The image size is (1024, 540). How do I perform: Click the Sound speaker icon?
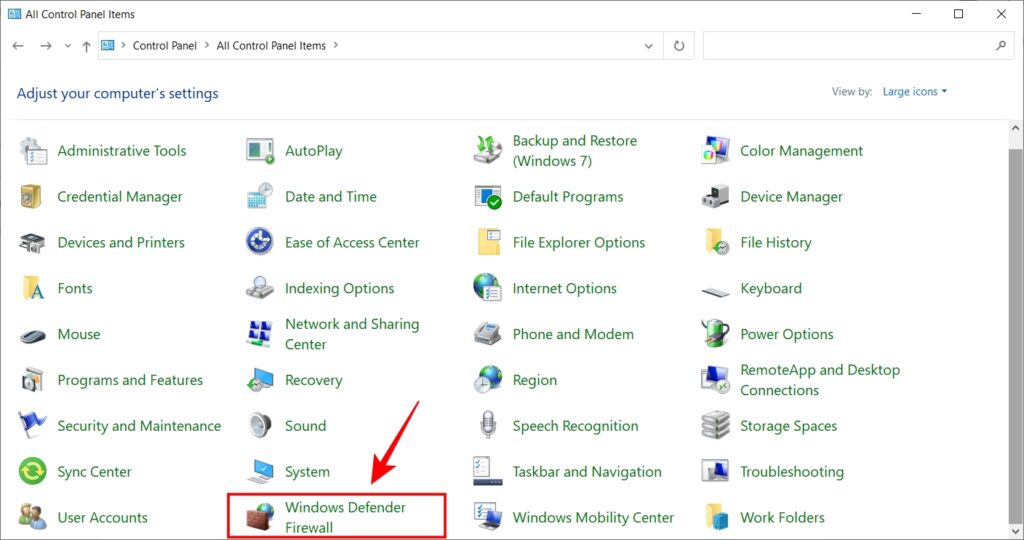click(260, 426)
